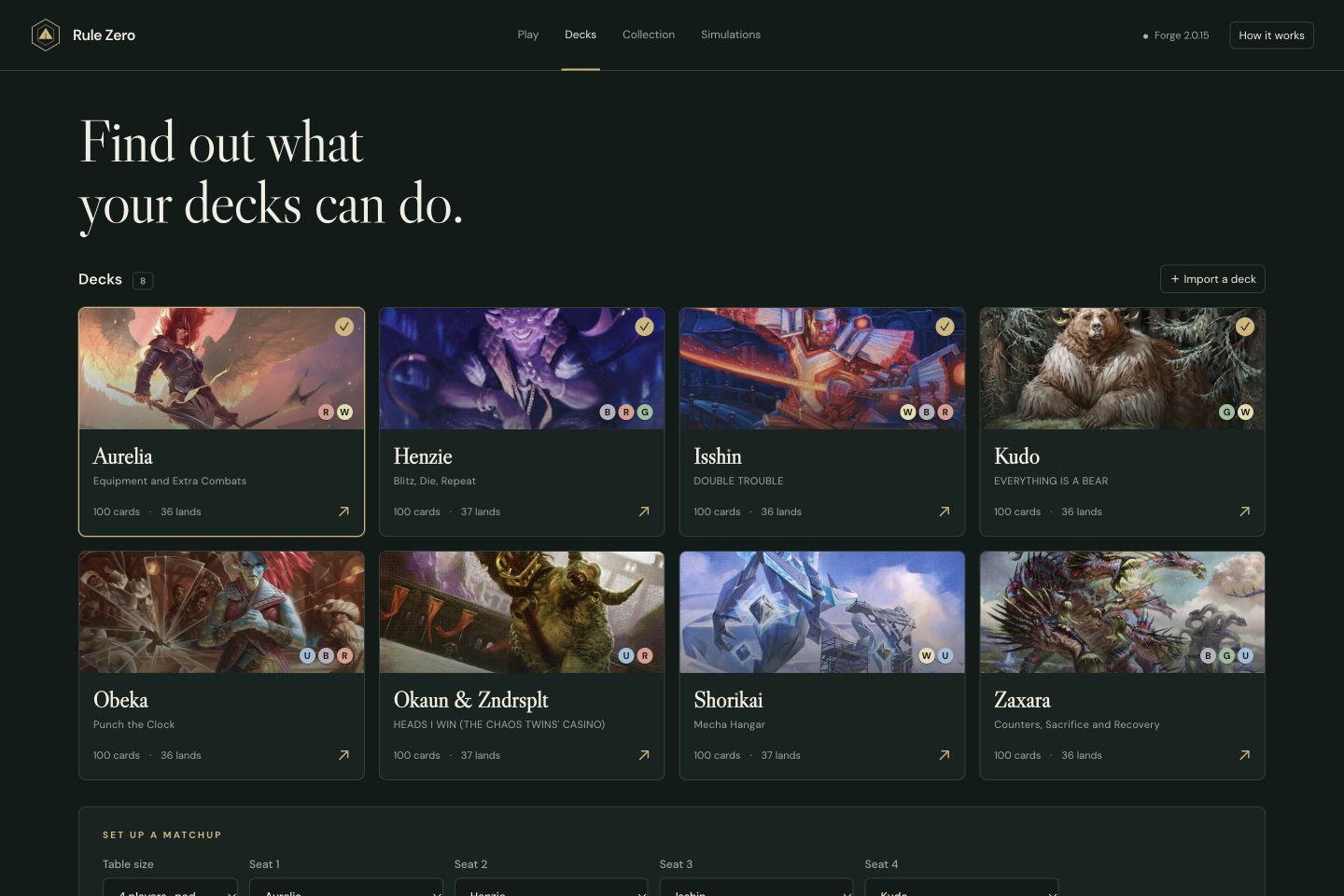The width and height of the screenshot is (1344, 896).
Task: Click the blue U mana badge on Obeka
Action: tap(307, 655)
